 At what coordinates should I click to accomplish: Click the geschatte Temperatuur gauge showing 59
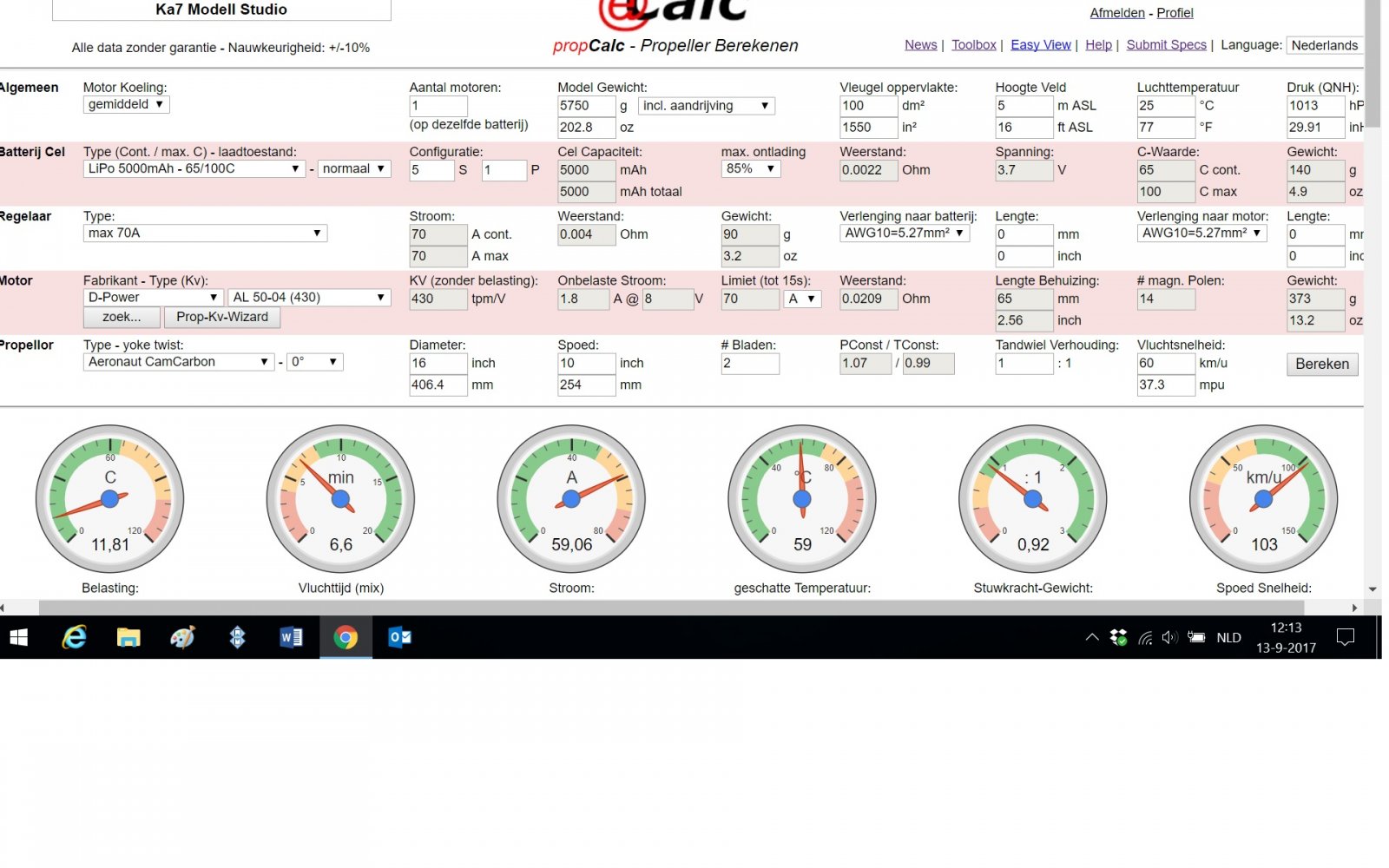click(802, 498)
